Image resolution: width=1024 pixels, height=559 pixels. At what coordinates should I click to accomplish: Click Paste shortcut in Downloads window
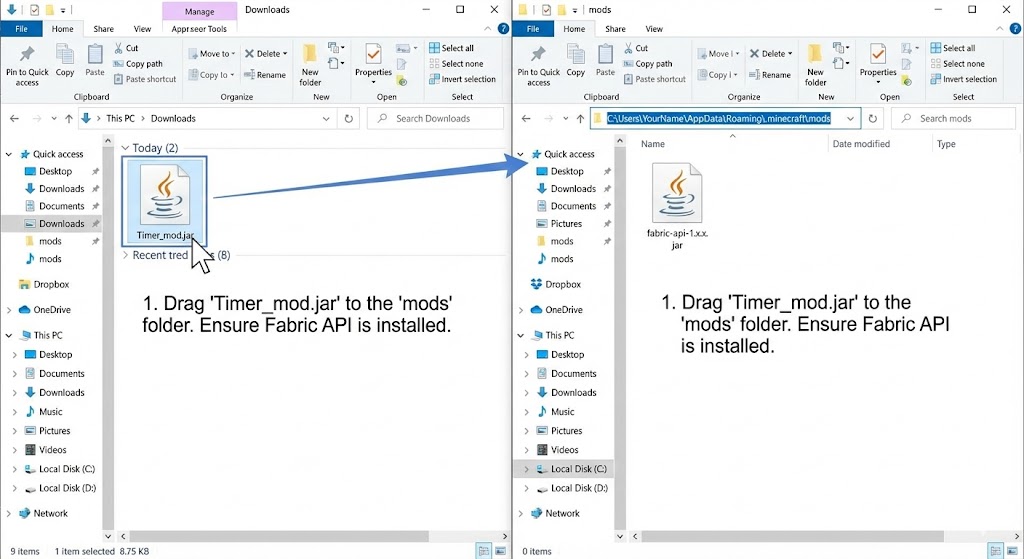point(145,79)
